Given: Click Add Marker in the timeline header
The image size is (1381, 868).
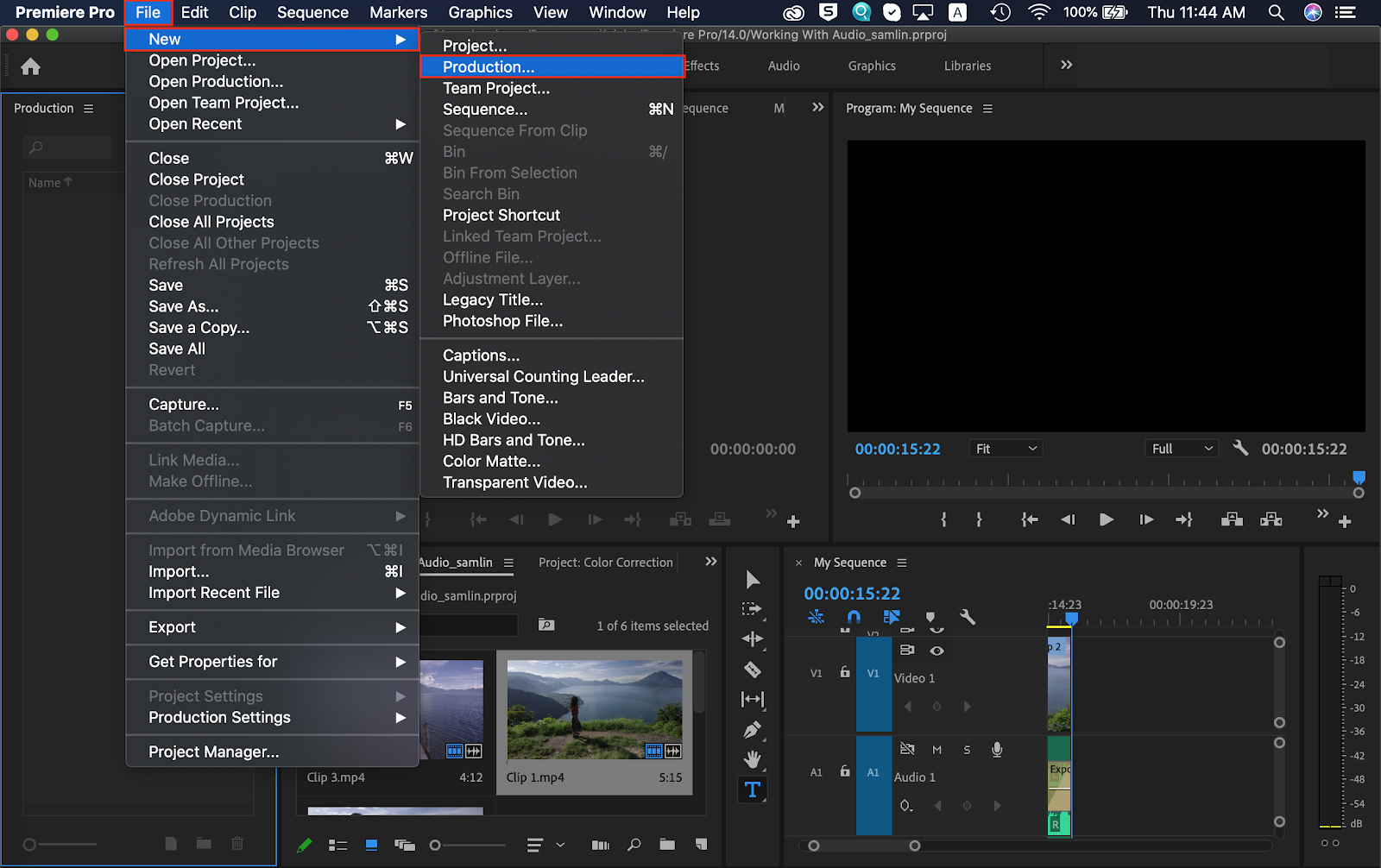Looking at the screenshot, I should click(930, 617).
